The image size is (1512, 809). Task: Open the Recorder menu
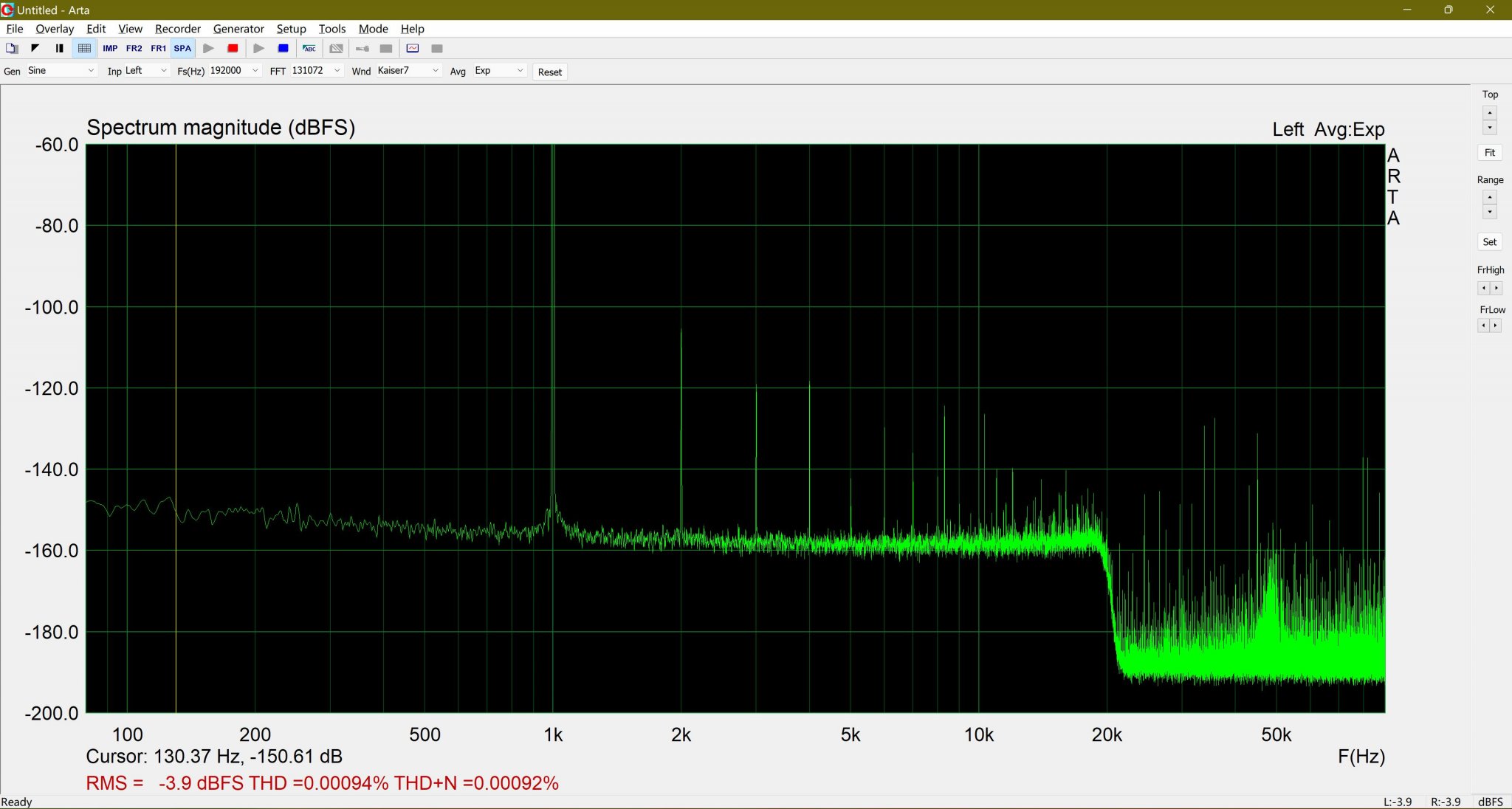click(x=178, y=29)
